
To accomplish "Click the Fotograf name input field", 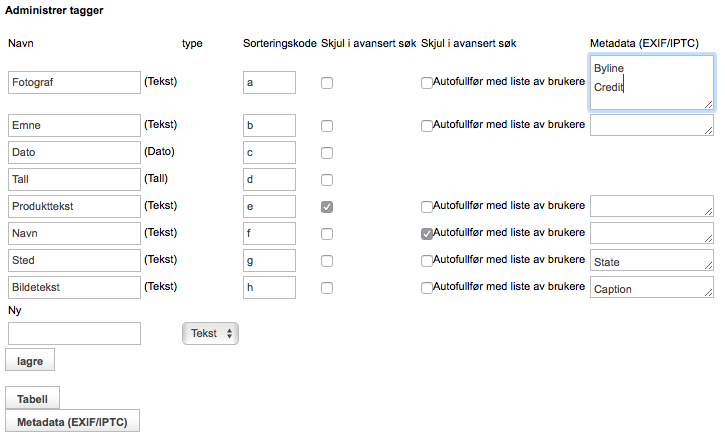I will [x=74, y=82].
